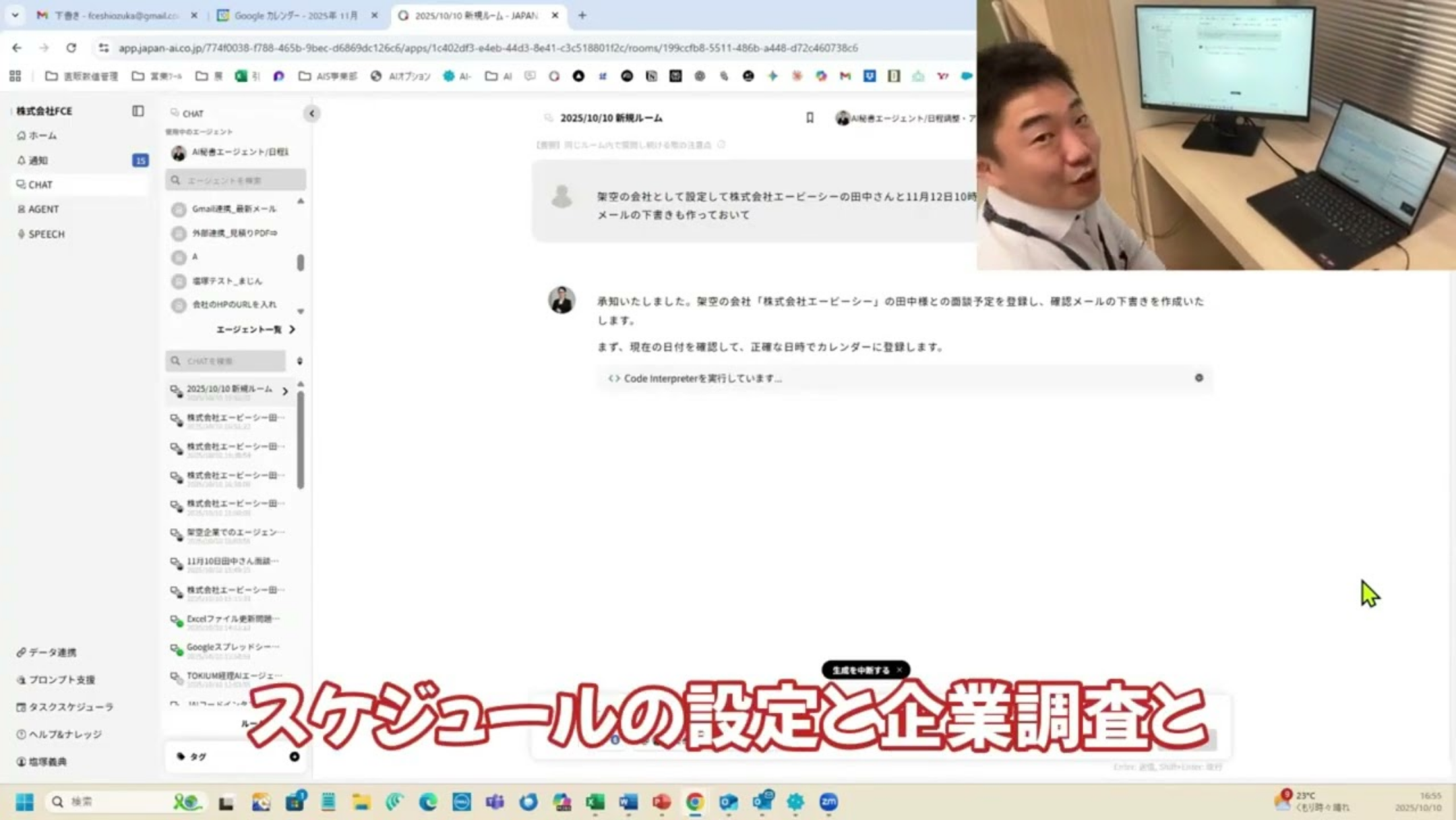Open the タスクスケジューラ sidebar item
The image size is (1456, 820).
click(x=70, y=707)
